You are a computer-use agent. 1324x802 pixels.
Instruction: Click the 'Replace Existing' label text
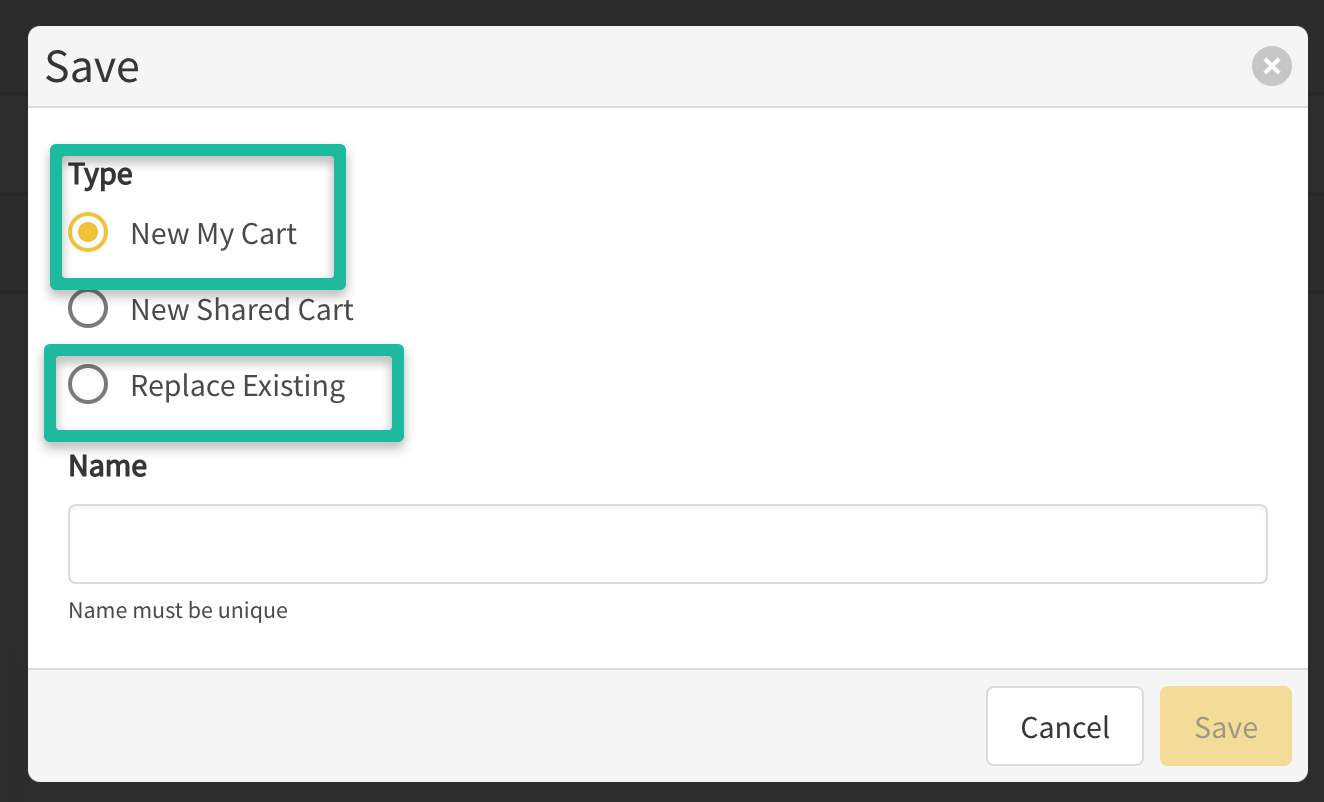[237, 386]
